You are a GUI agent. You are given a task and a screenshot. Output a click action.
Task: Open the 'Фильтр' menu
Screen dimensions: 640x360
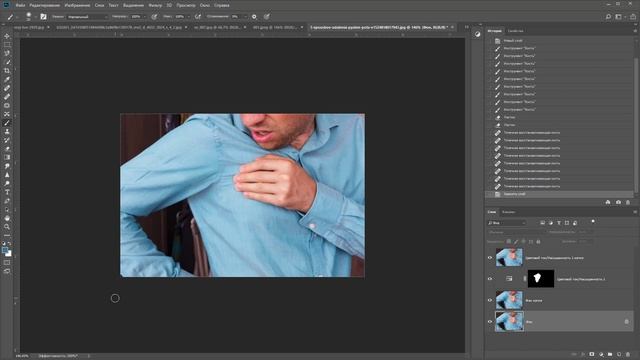[x=155, y=5]
